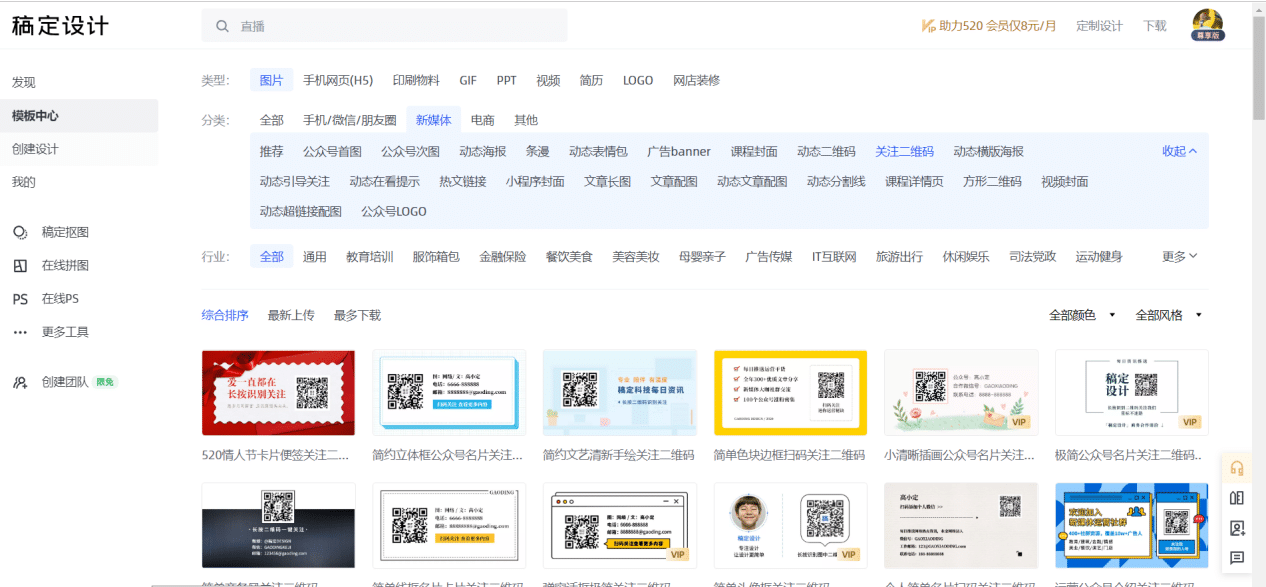Filter by 餐饮美食 industry
This screenshot has height=587, width=1266.
569,257
